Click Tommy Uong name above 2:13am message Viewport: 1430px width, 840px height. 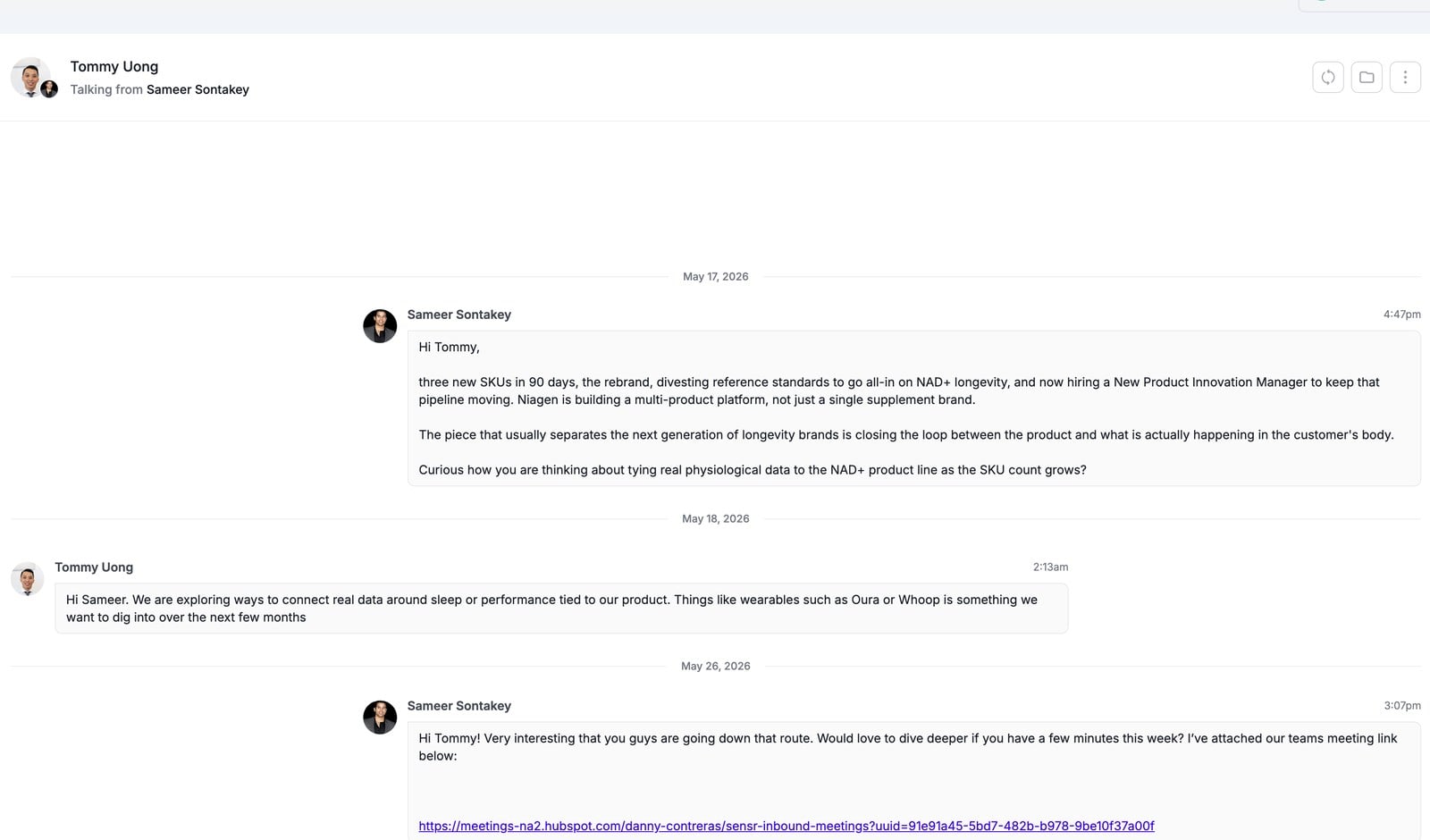click(x=94, y=567)
